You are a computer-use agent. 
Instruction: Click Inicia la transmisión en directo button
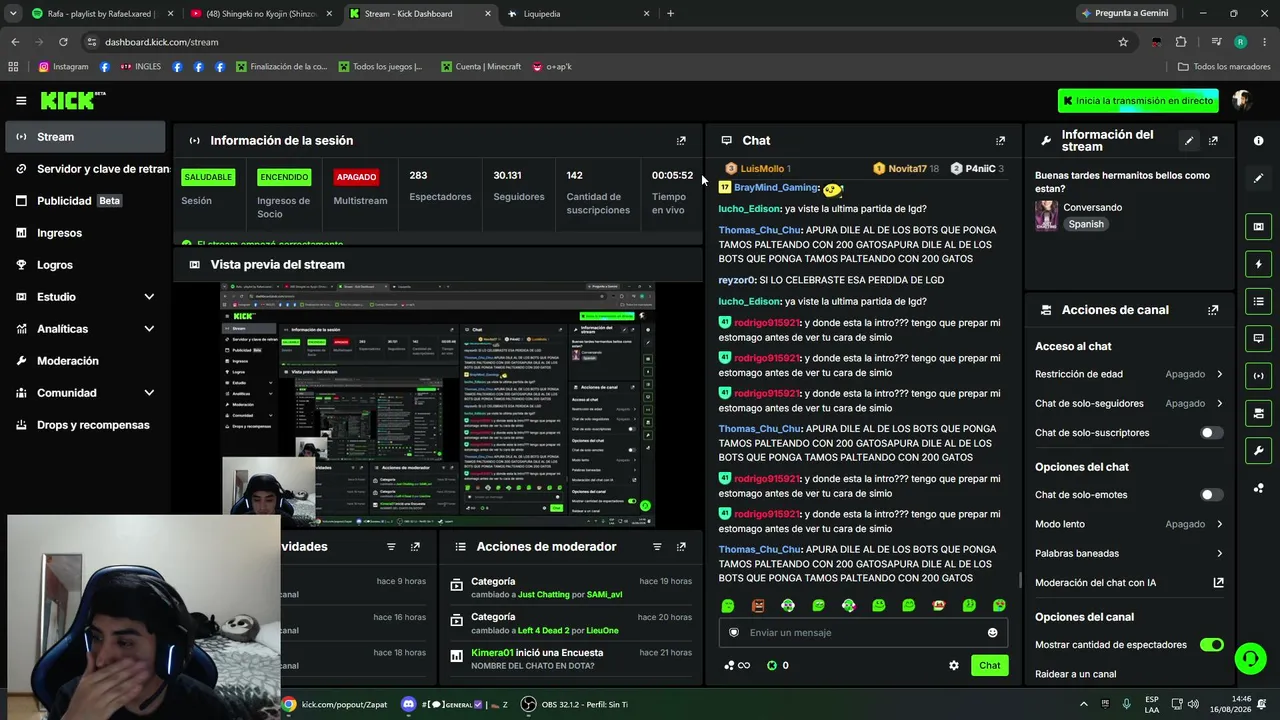pos(1138,101)
